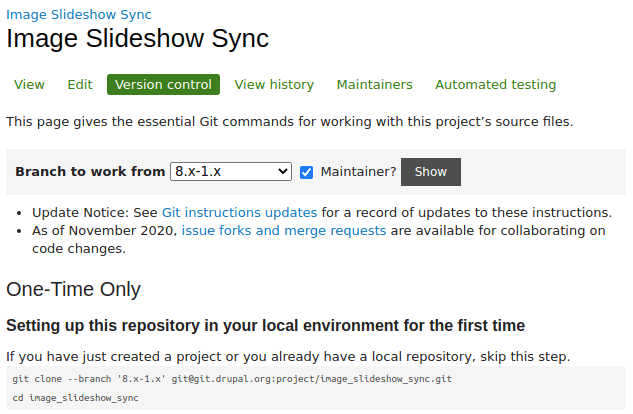Go to the View history tab
Viewport: 633px width, 414px height.
pos(274,85)
